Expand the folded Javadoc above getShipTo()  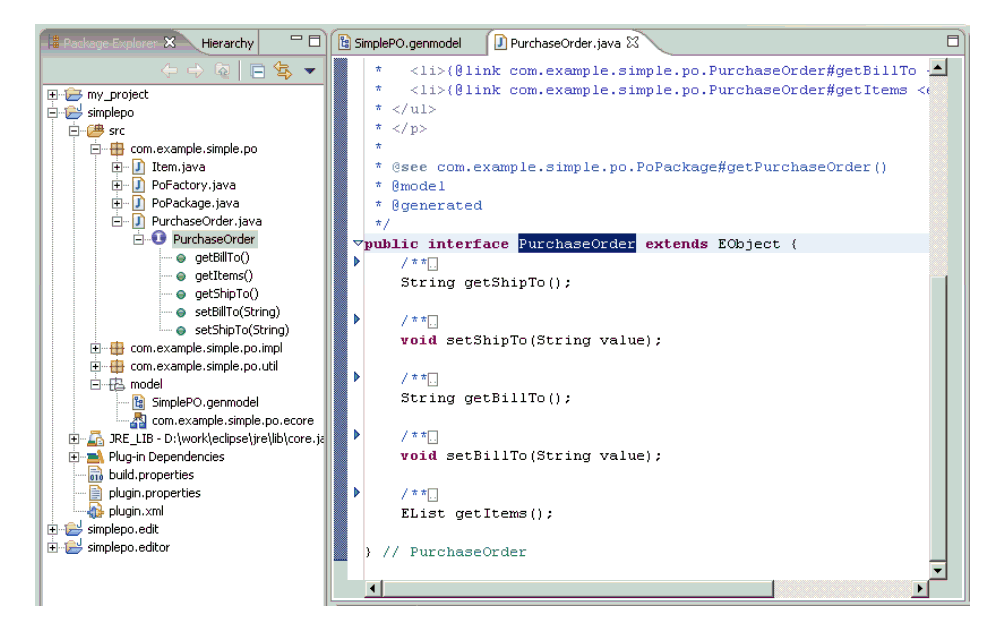coord(357,262)
